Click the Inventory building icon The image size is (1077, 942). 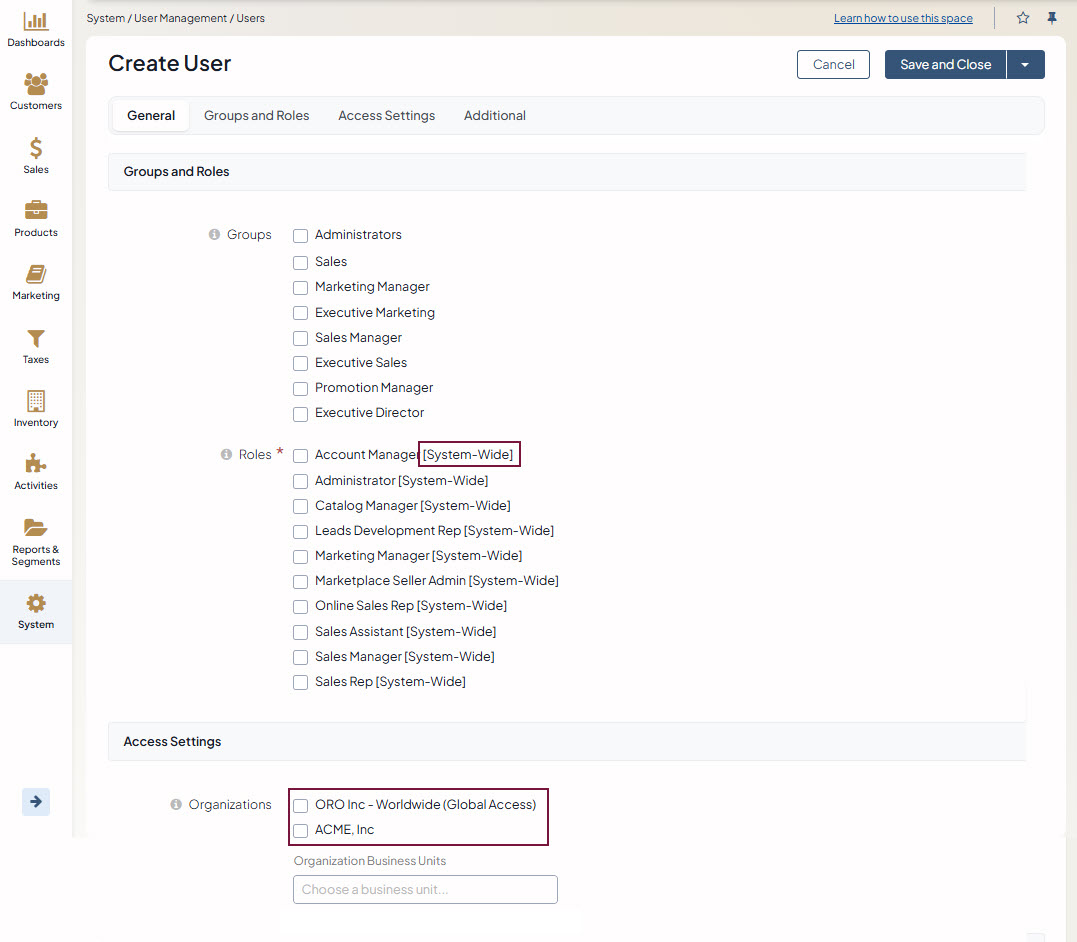[36, 402]
